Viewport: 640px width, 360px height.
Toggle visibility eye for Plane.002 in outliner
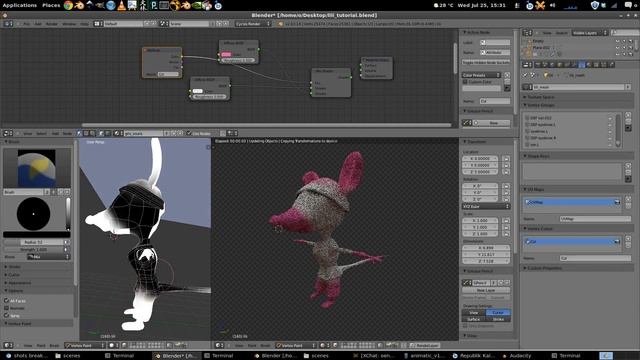(x=618, y=47)
